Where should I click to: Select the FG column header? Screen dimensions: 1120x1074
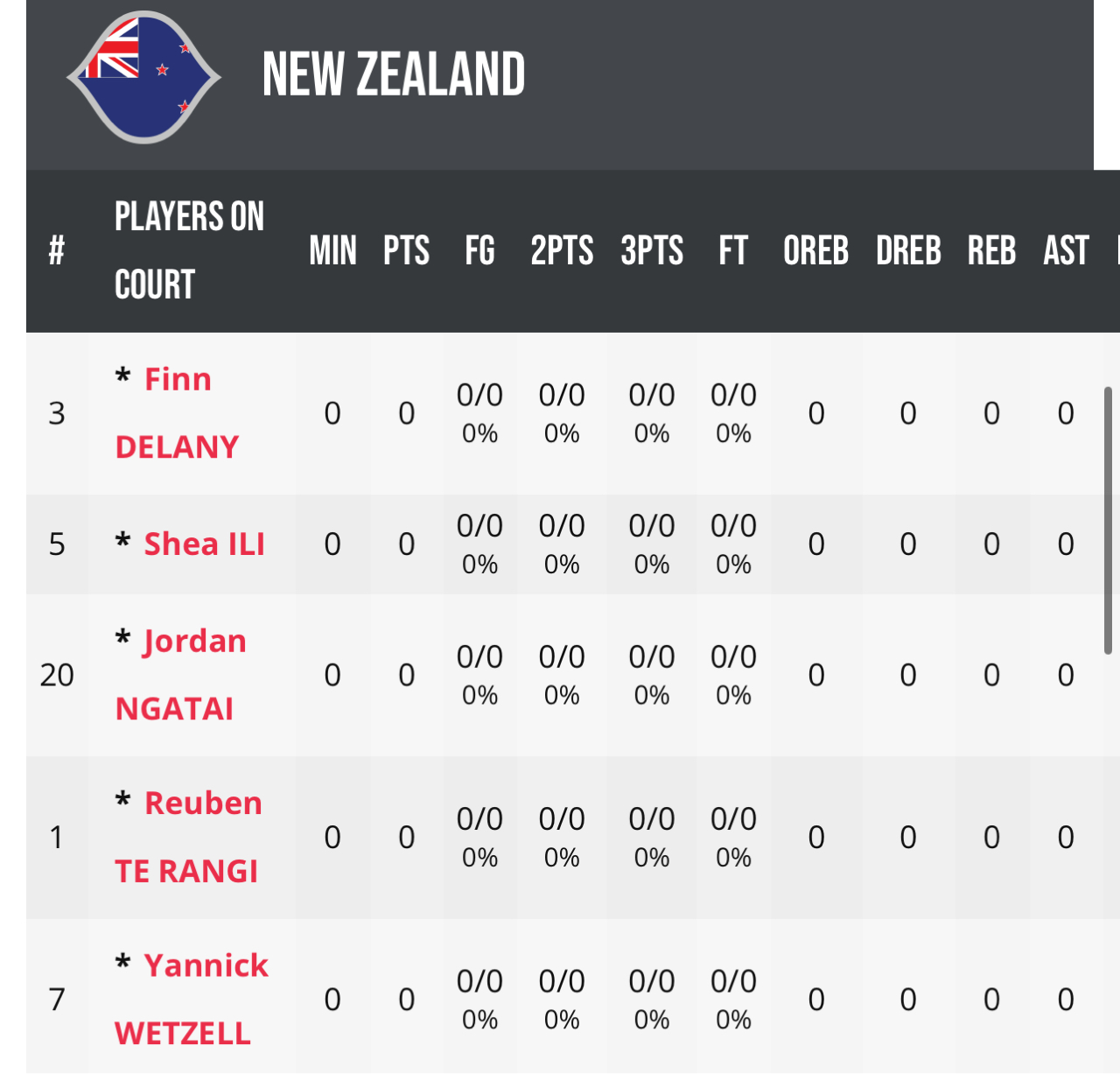(479, 251)
